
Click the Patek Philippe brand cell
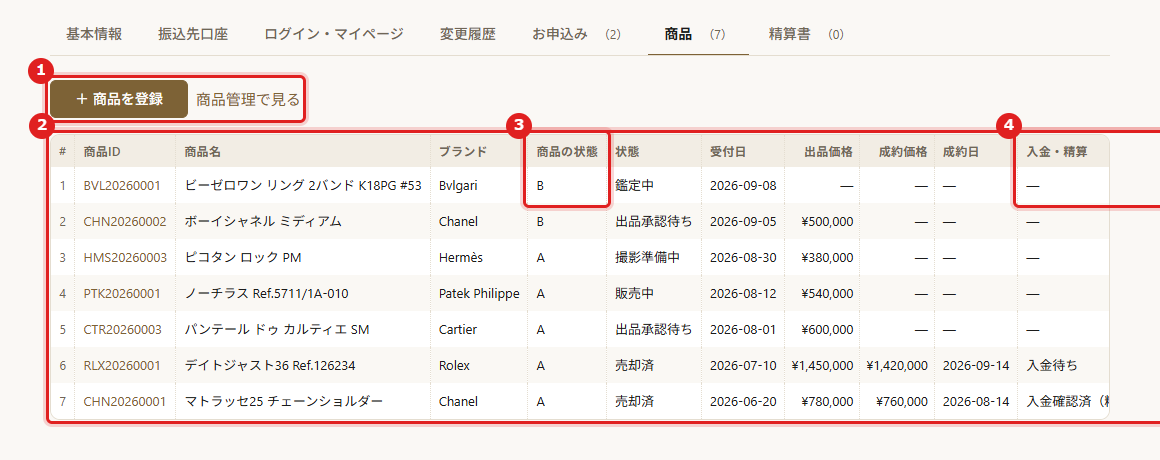[479, 294]
